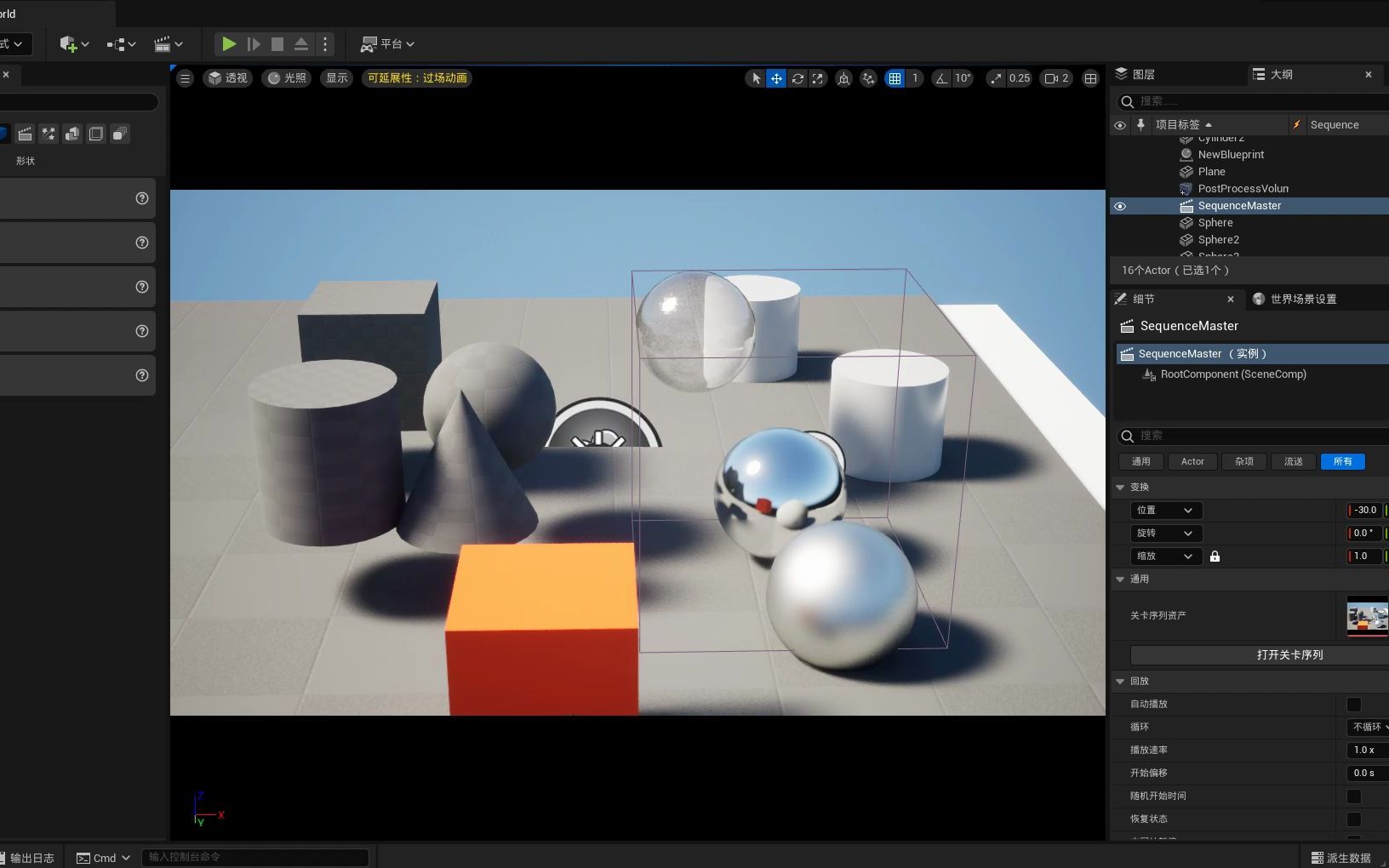Image resolution: width=1389 pixels, height=868 pixels.
Task: Enable the 自动播放 checkbox
Action: coord(1353,704)
